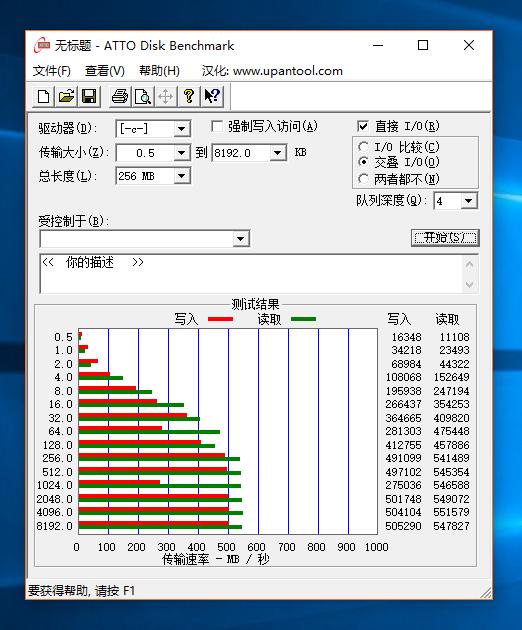Minimize the ATTO Disk Benchmark window

click(x=378, y=45)
